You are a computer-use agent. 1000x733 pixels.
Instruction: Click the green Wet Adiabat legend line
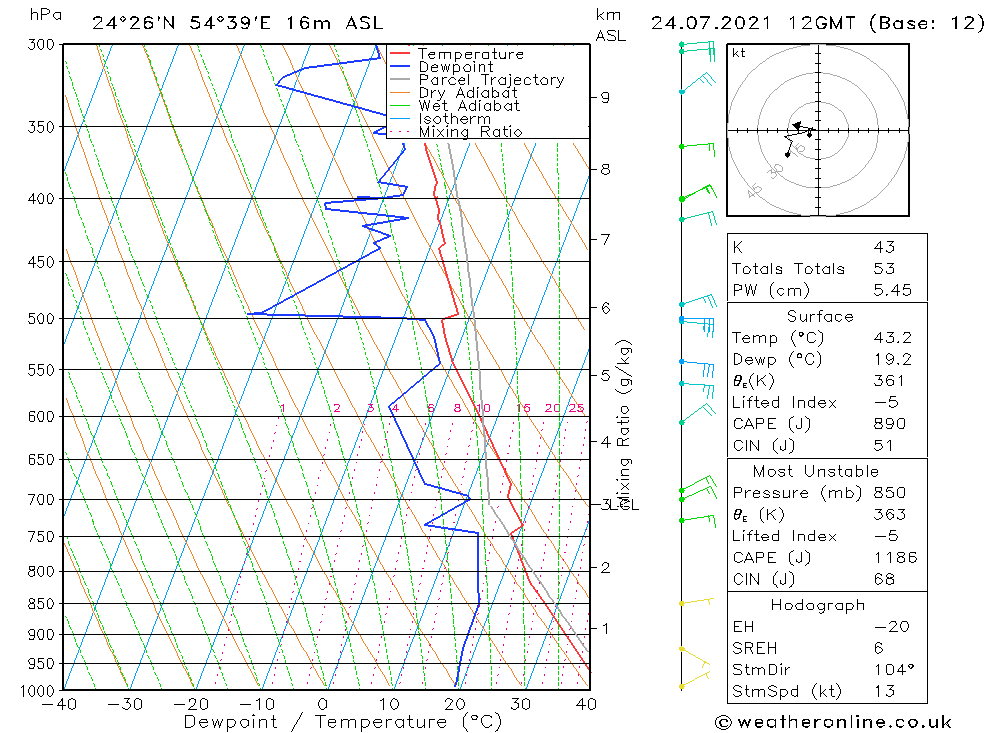[x=399, y=106]
